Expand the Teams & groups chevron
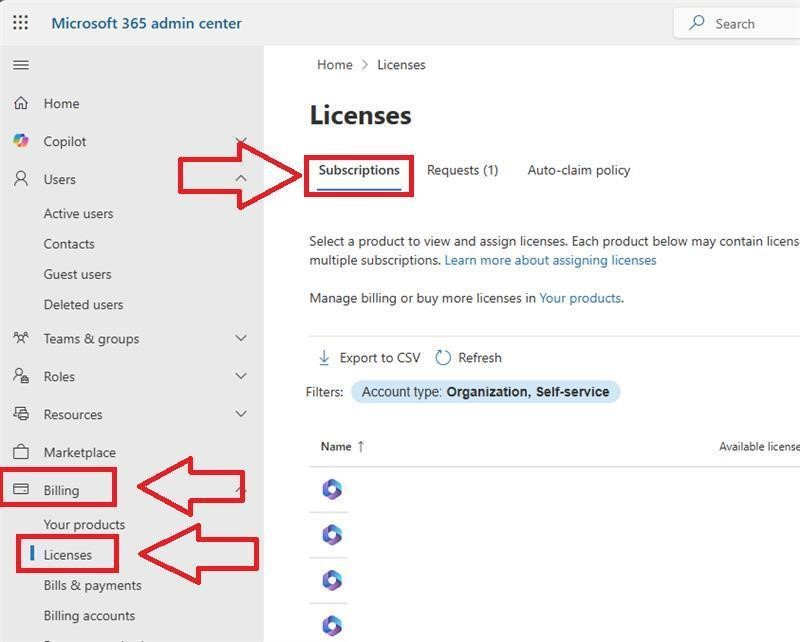 click(x=241, y=338)
